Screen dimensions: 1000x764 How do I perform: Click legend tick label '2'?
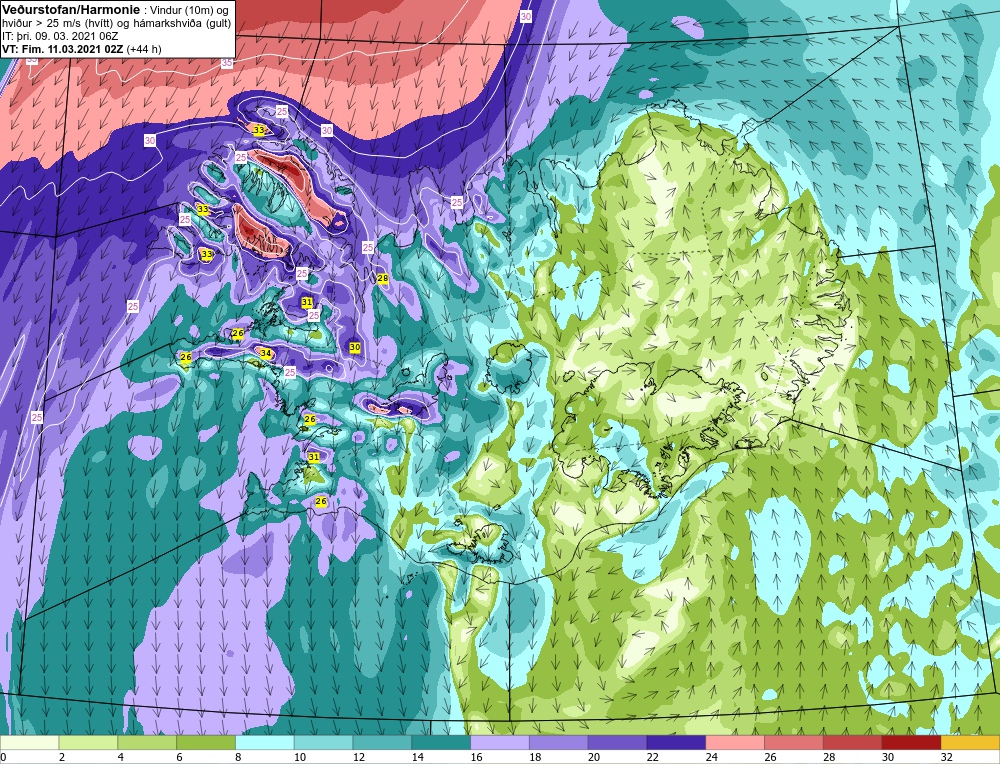tap(61, 757)
